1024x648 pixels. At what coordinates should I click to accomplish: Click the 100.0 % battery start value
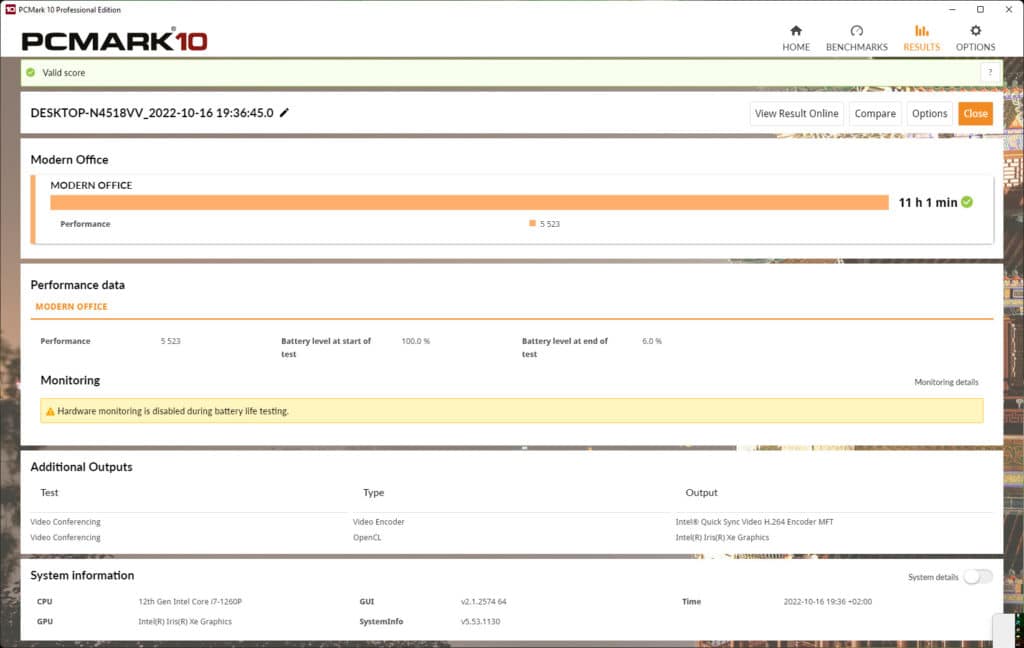[x=415, y=341]
